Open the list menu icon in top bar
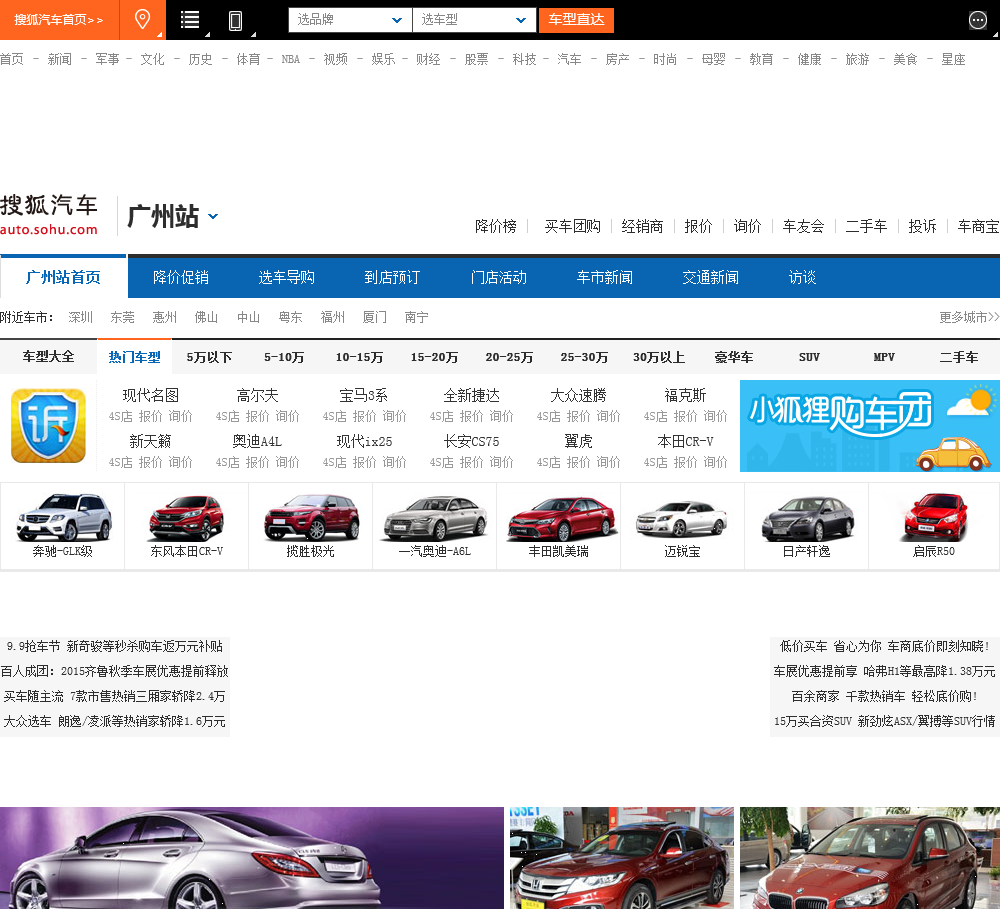This screenshot has width=1000, height=909. (190, 20)
